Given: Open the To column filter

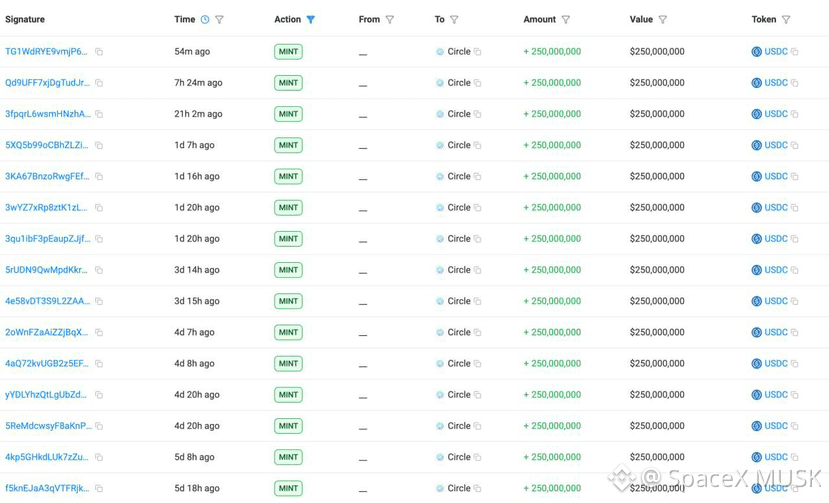Looking at the screenshot, I should pos(454,20).
